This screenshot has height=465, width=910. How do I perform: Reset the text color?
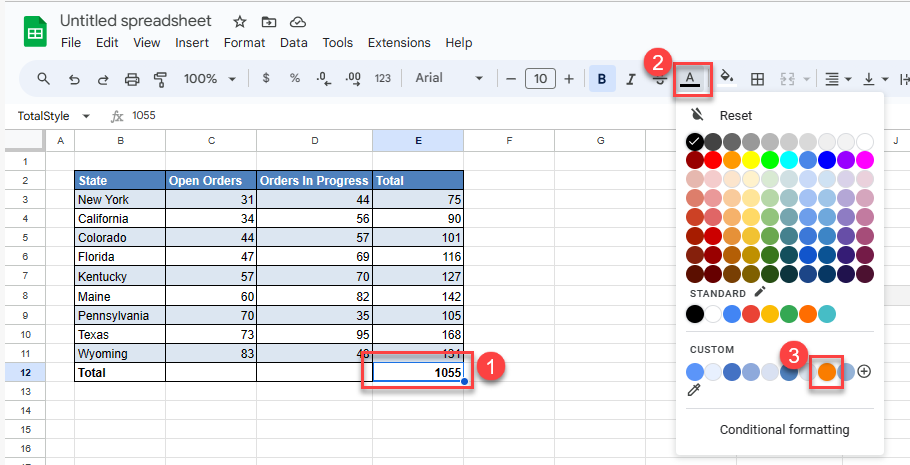coord(735,115)
